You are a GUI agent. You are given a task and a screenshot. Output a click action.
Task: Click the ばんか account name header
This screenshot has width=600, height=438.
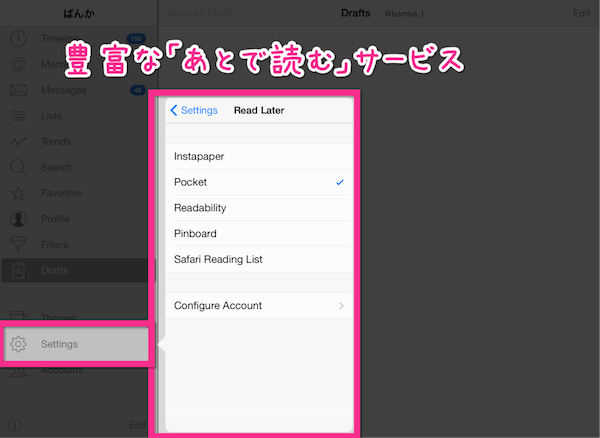pyautogui.click(x=79, y=14)
